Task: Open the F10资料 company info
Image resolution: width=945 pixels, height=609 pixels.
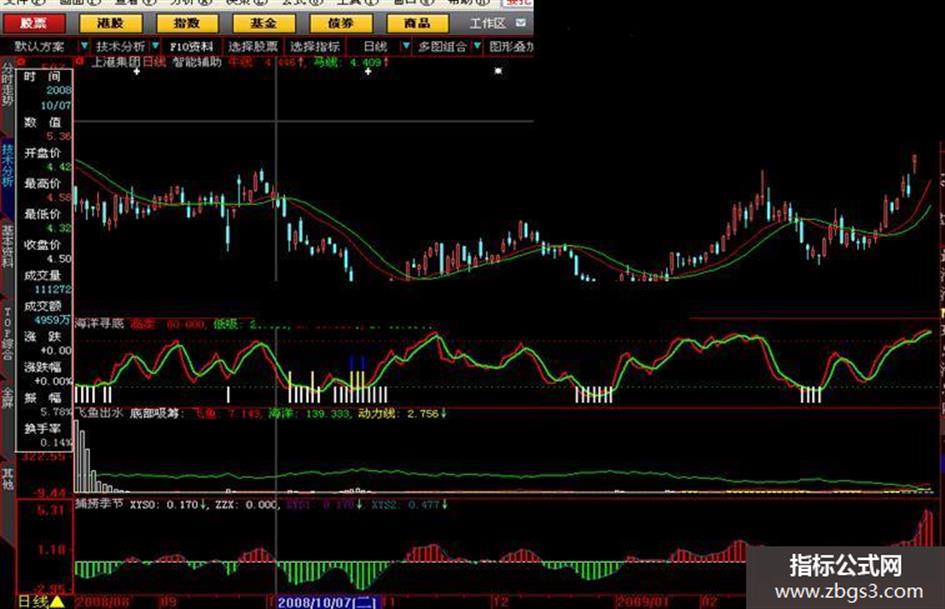Action: pyautogui.click(x=192, y=46)
